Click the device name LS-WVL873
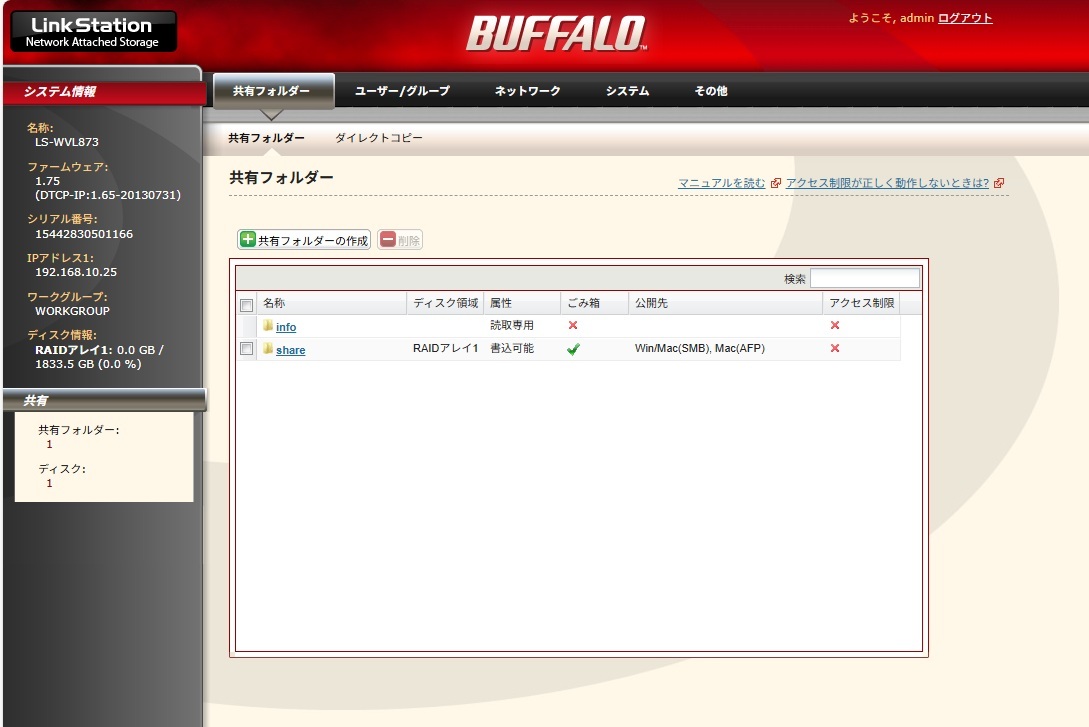1089x727 pixels. coord(67,142)
